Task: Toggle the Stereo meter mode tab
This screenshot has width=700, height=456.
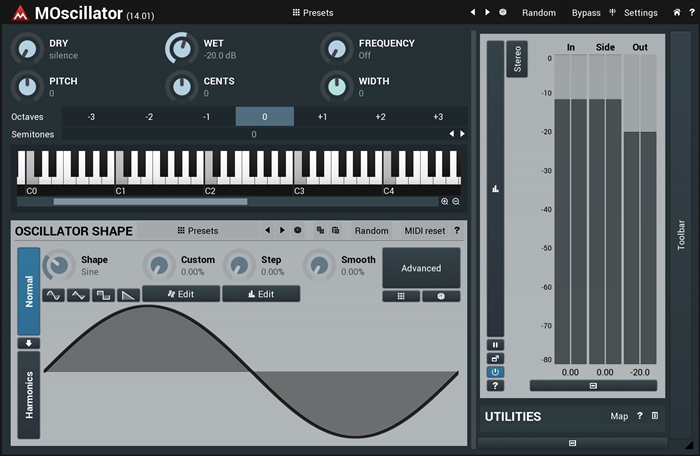Action: (517, 59)
